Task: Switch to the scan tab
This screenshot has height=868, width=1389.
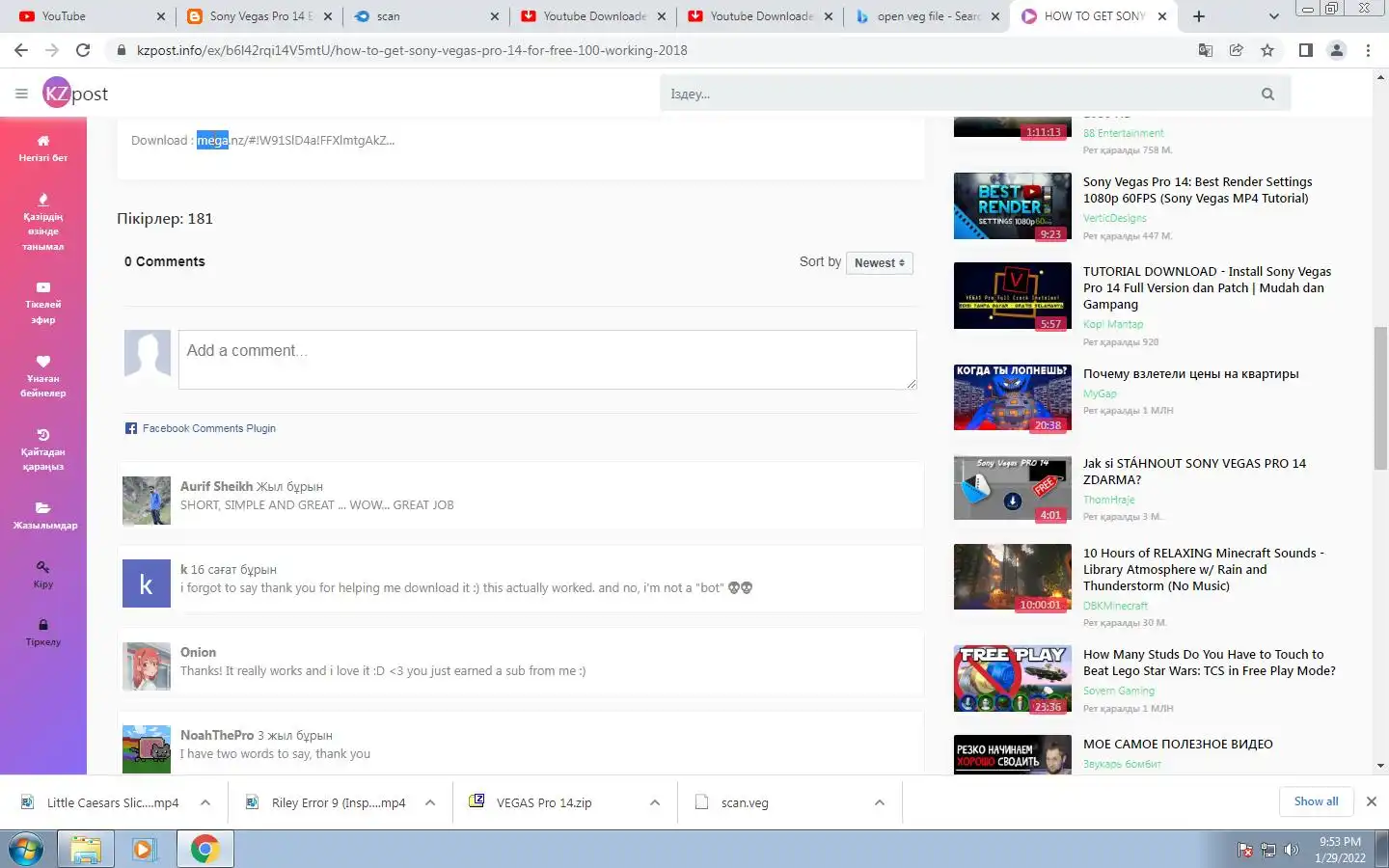Action: 424,16
